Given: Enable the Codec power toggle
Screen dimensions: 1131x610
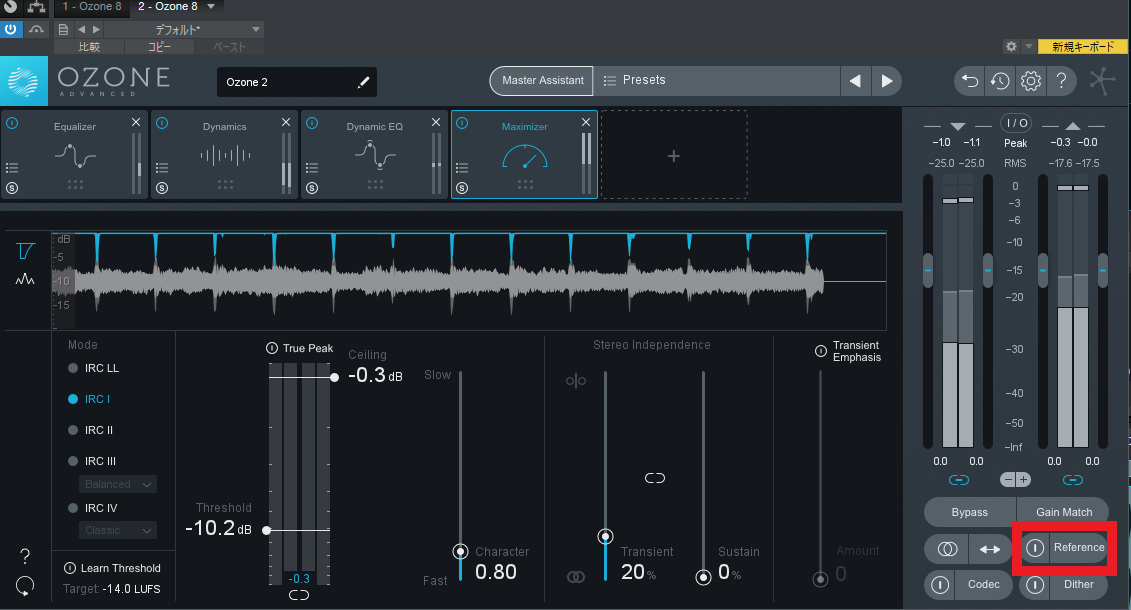Looking at the screenshot, I should [940, 585].
